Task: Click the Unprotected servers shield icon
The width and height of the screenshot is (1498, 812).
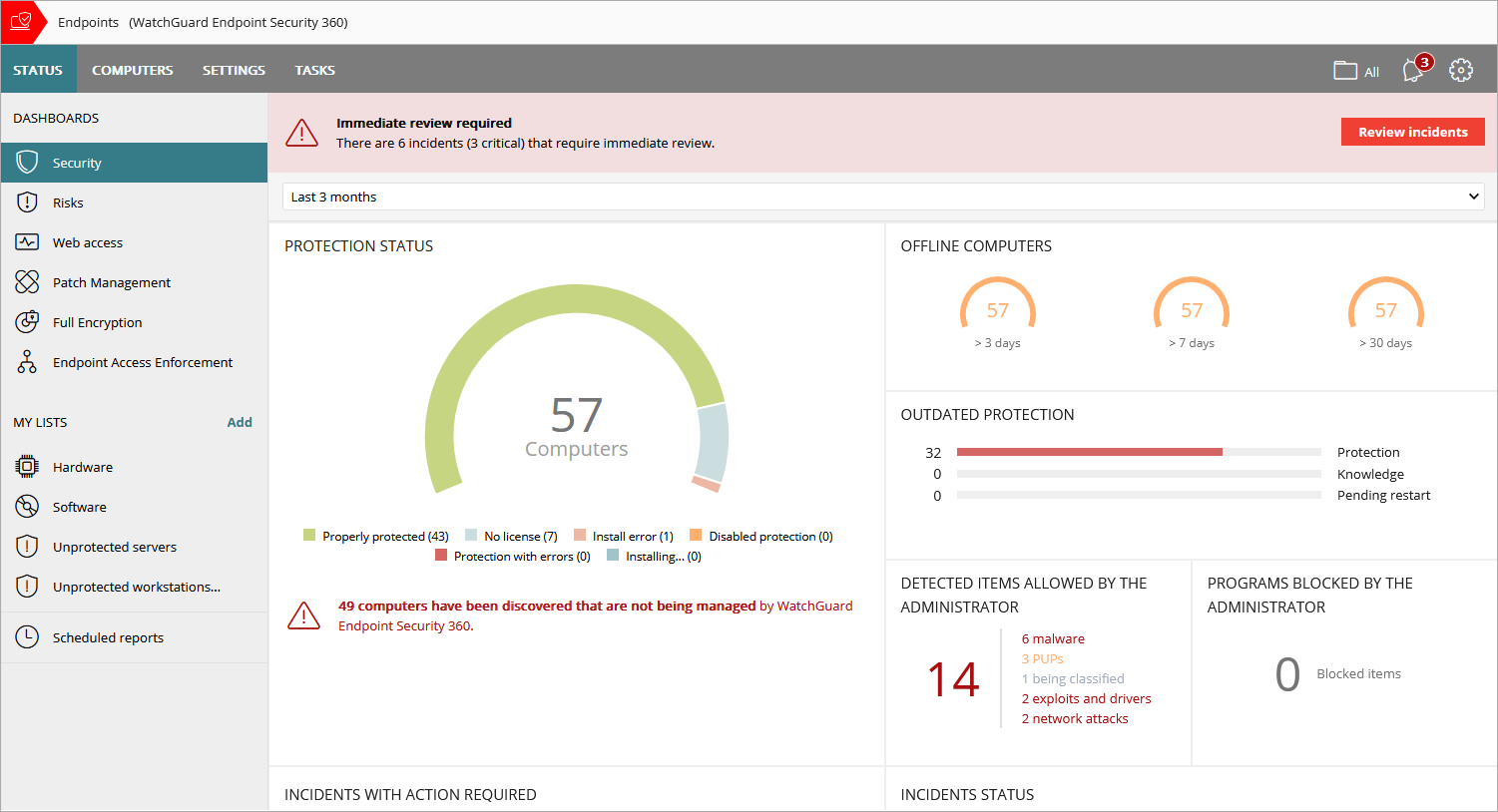Action: (x=27, y=547)
